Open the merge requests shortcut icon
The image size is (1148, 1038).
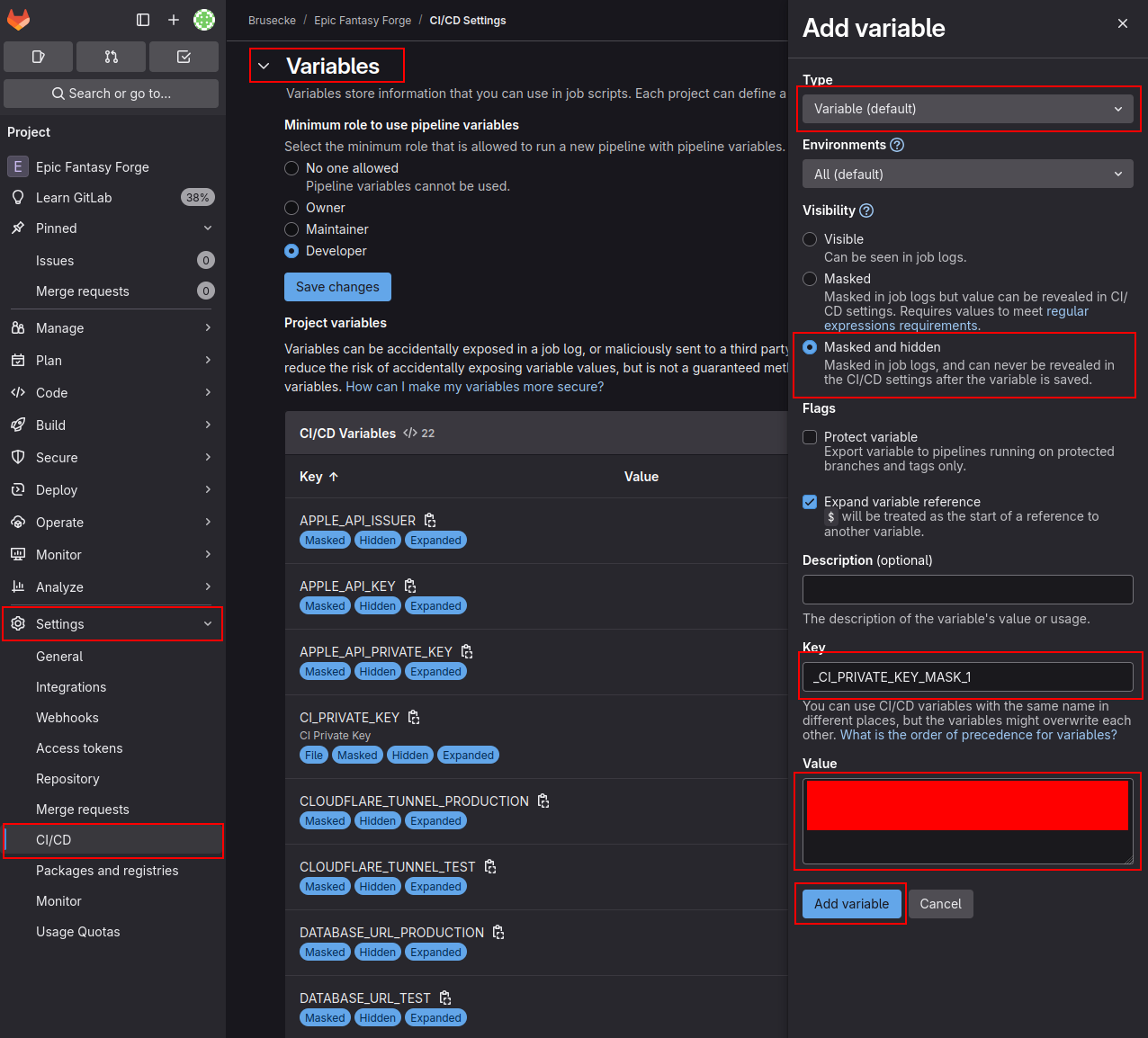(111, 57)
